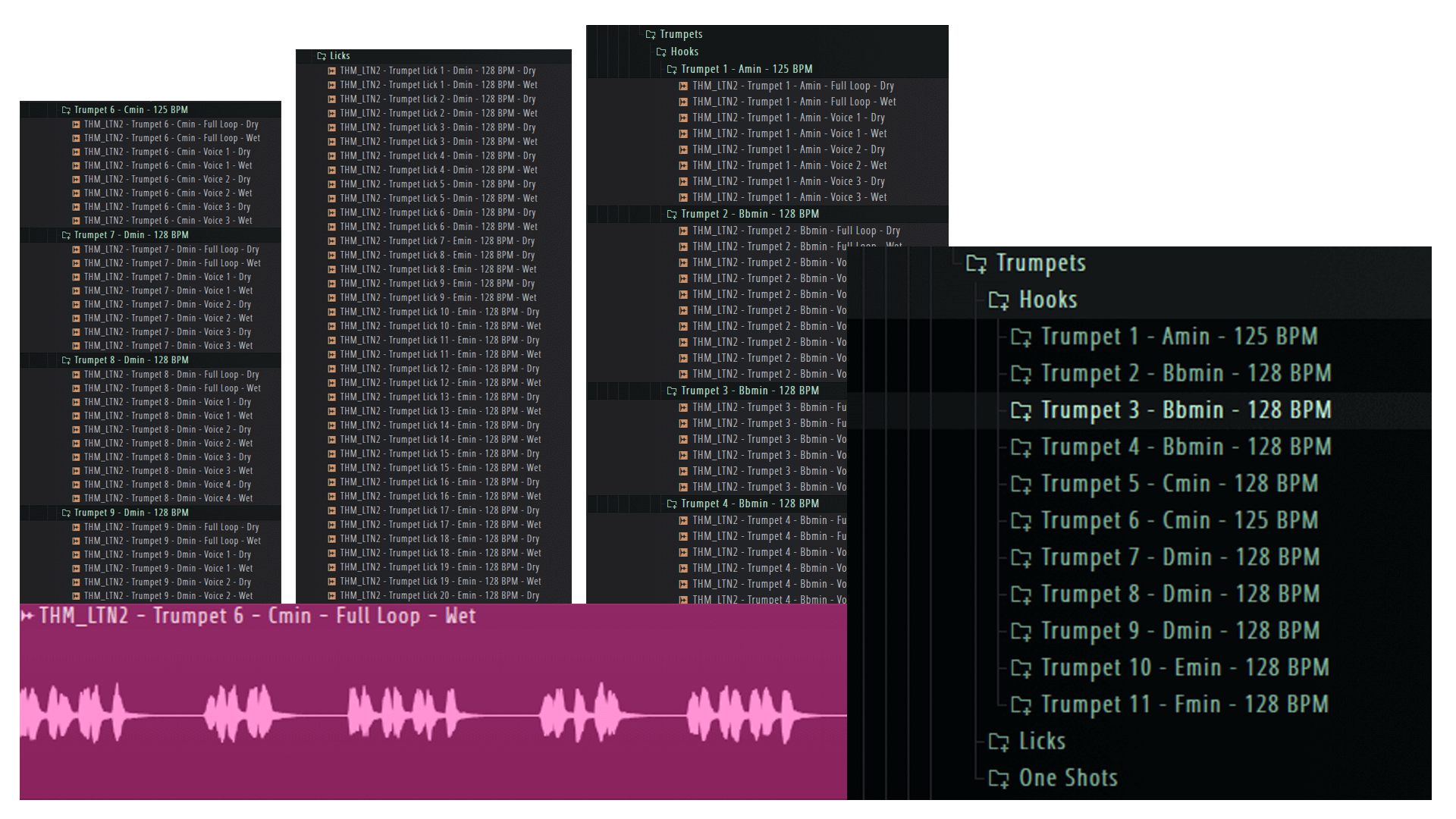
Task: Select Trumpet 9 - Dmin - Full Loop - Wet
Action: point(172,541)
